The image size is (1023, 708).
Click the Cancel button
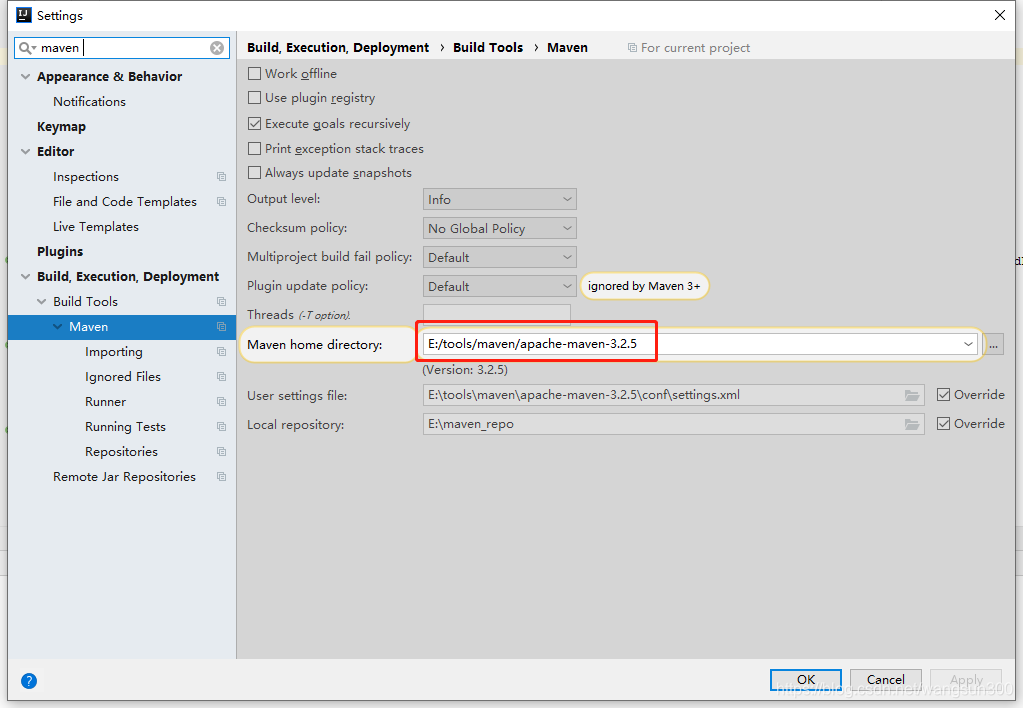pos(885,679)
